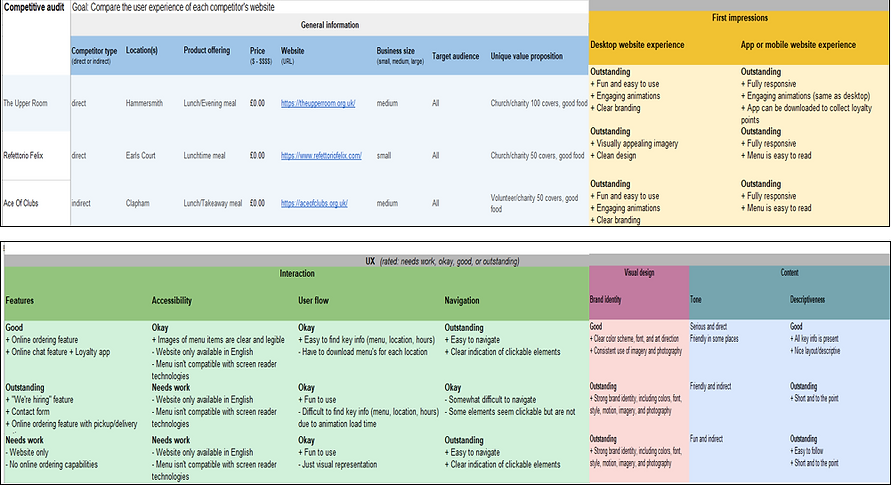The height and width of the screenshot is (485, 891).
Task: Click 'Volunteer/charity 50 covers' cell
Action: [x=534, y=203]
